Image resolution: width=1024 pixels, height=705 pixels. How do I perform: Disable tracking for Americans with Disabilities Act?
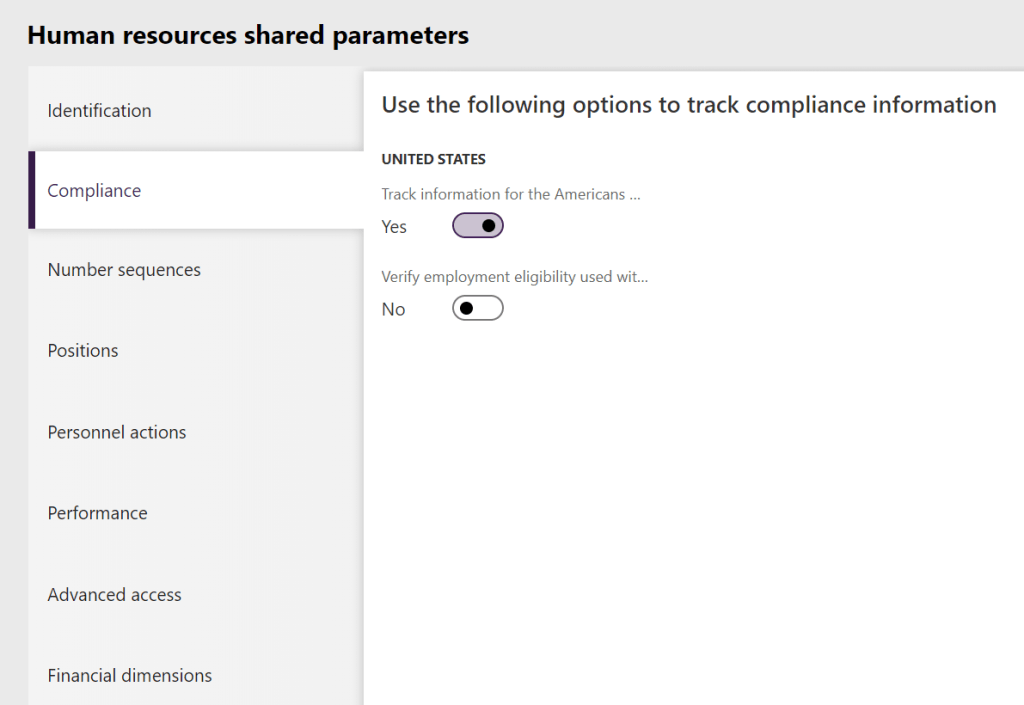[x=477, y=225]
